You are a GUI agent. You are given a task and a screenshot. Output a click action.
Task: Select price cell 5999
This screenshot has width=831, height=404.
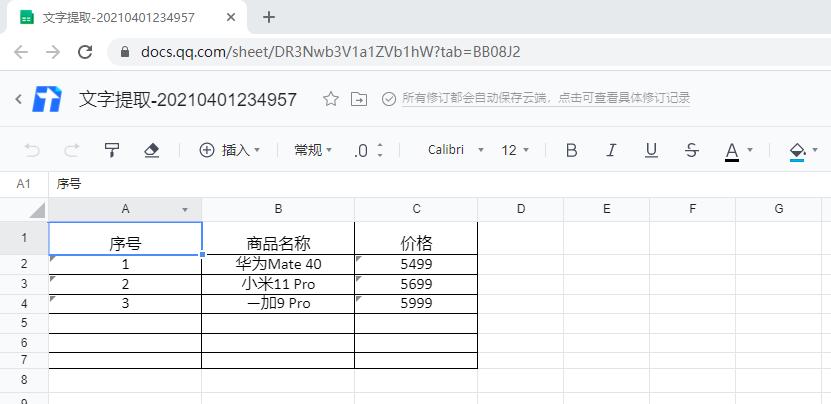[416, 304]
